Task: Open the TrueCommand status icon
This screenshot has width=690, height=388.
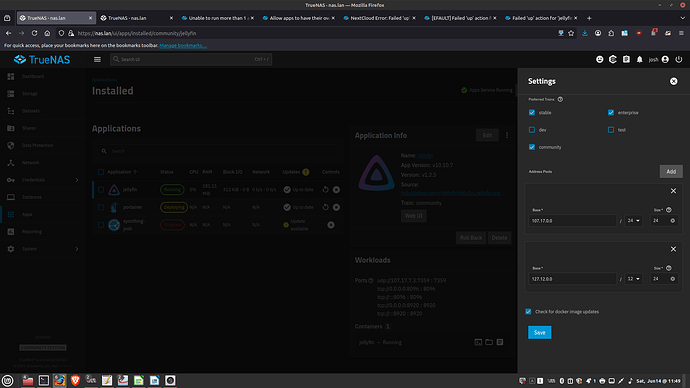Action: click(613, 59)
